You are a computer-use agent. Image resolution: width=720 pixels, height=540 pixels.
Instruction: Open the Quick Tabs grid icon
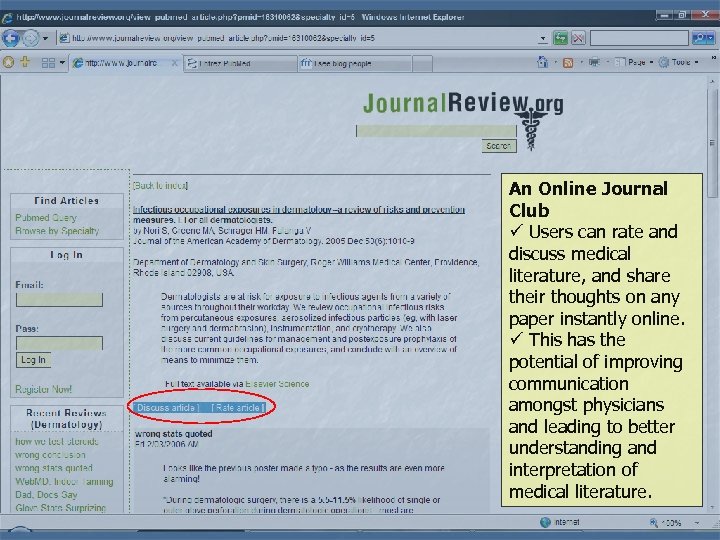coord(48,62)
